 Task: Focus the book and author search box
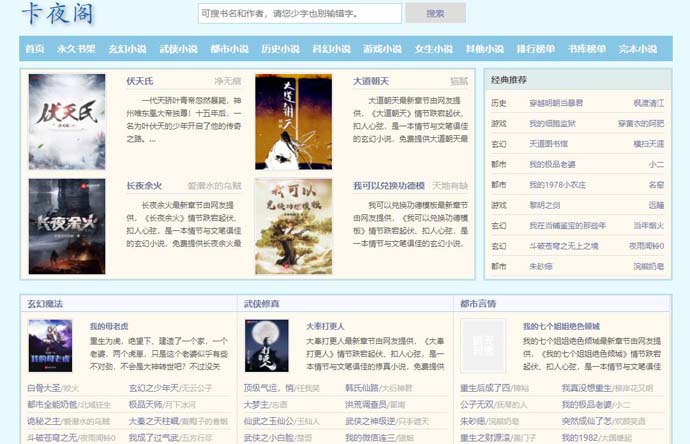coord(300,14)
